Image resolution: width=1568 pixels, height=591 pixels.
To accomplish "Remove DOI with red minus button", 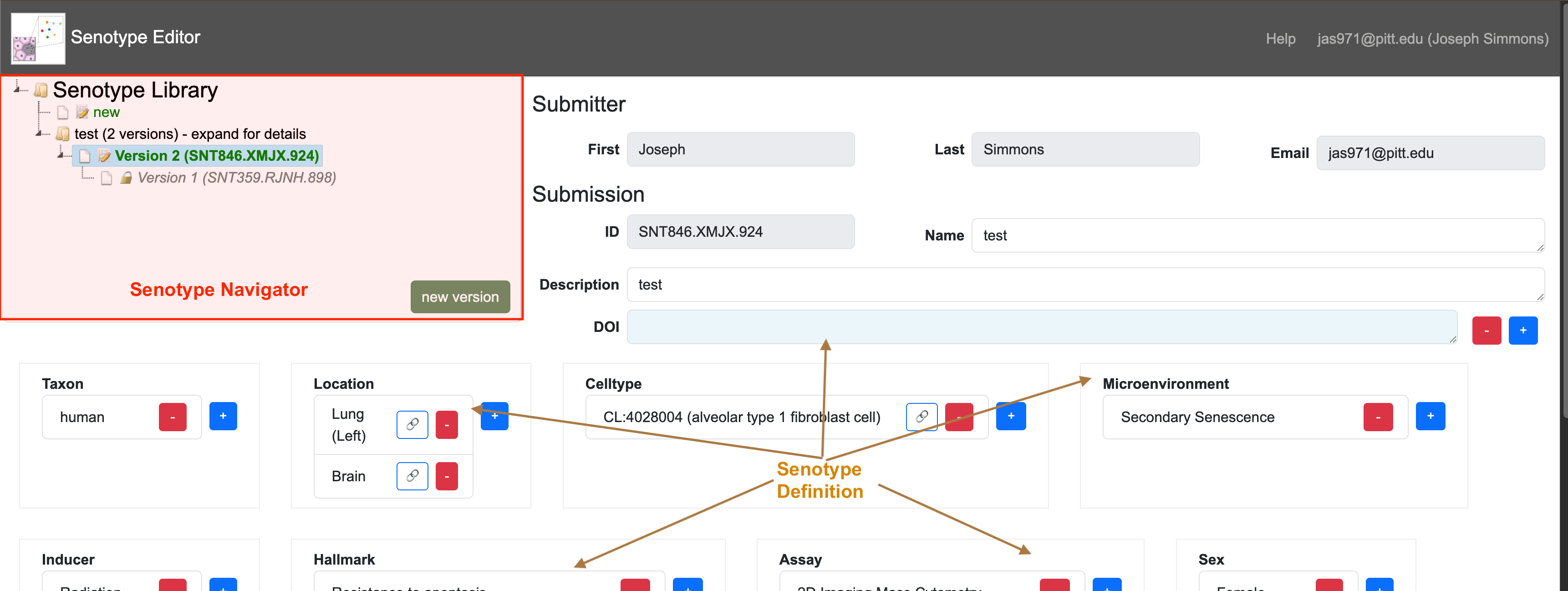I will 1486,331.
